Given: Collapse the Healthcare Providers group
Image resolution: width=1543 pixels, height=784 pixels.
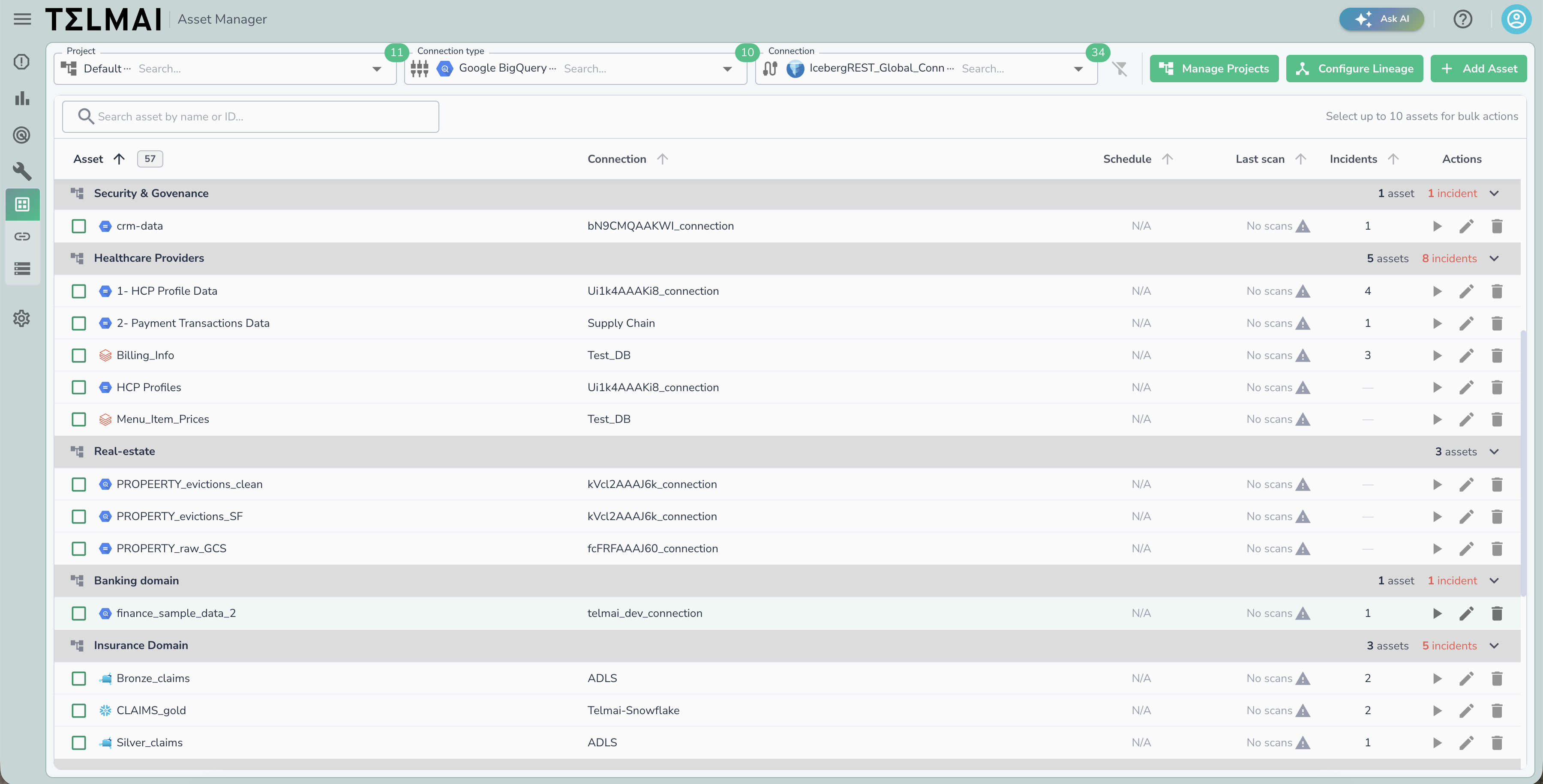Looking at the screenshot, I should coord(1494,259).
